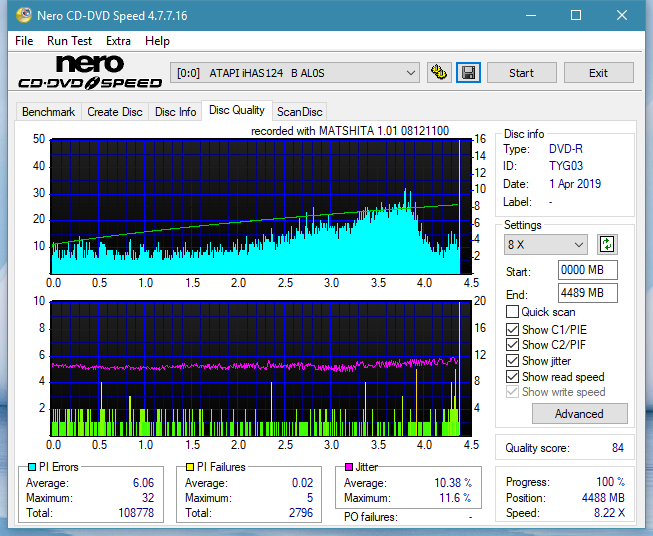The image size is (653, 536).
Task: Switch to the ScanDisc tab
Action: click(299, 112)
